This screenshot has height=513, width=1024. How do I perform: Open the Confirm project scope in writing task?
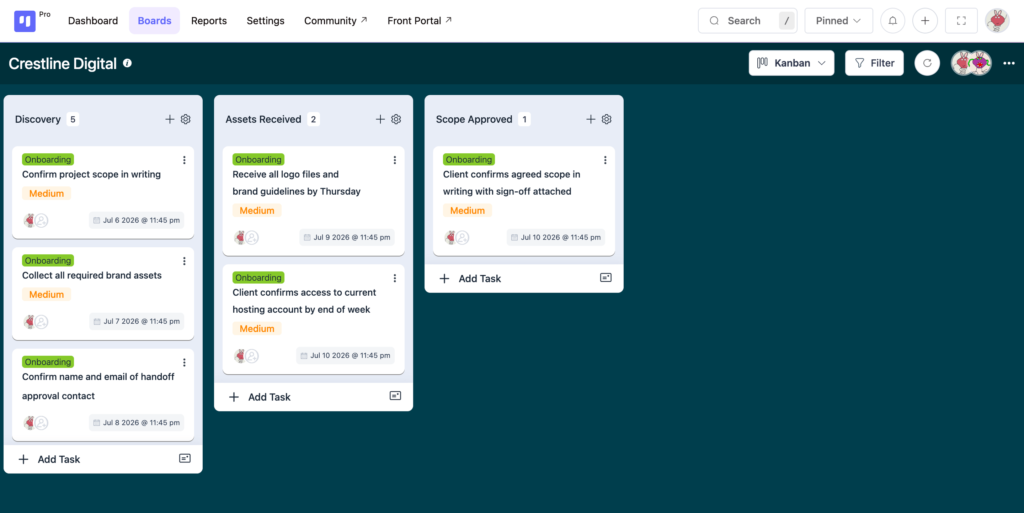91,174
